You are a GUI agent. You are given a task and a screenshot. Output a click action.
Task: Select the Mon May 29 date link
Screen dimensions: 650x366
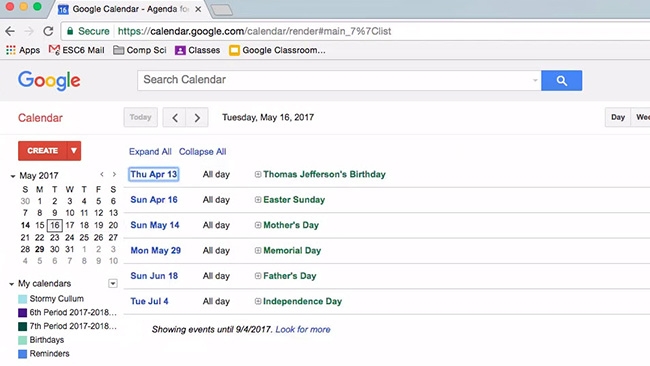click(155, 250)
